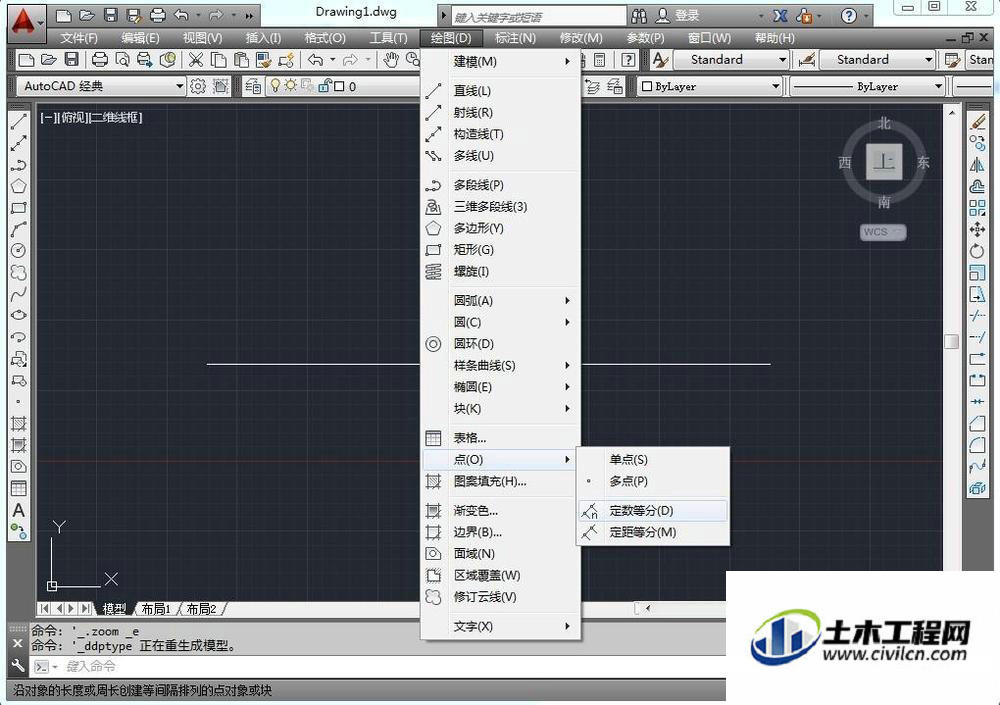Viewport: 1000px width, 705px height.
Task: Click the ByLayer color swatch box
Action: [x=647, y=86]
